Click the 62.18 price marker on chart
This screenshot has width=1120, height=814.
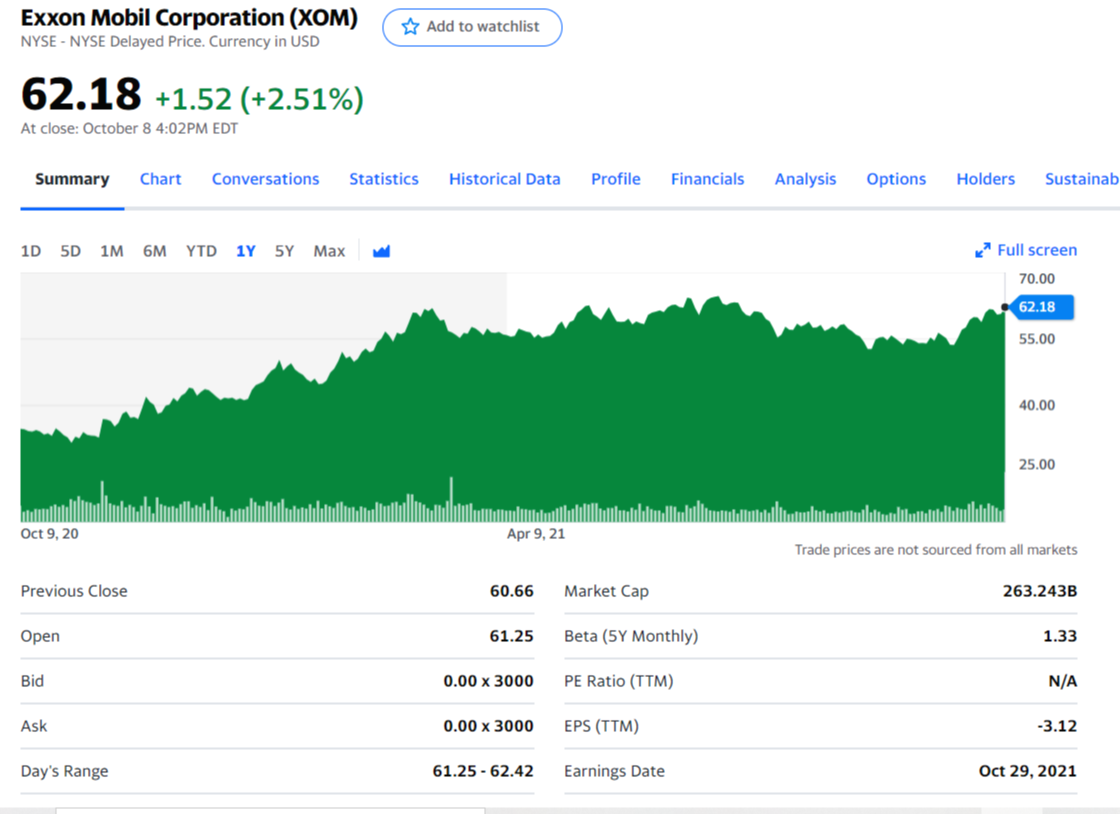[x=1039, y=307]
